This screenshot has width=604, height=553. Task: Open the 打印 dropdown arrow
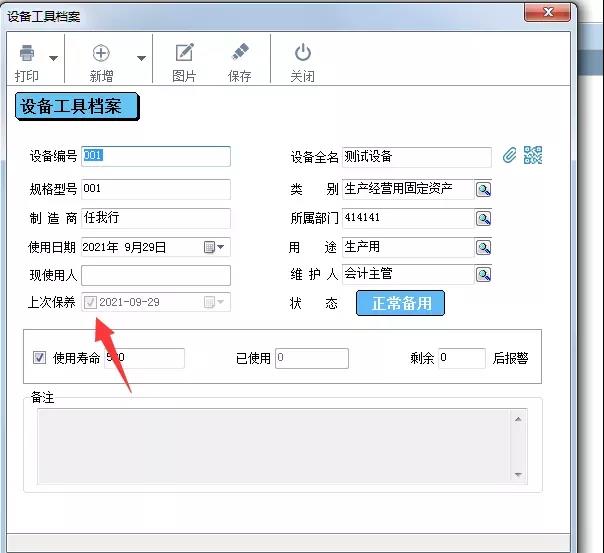[54, 59]
